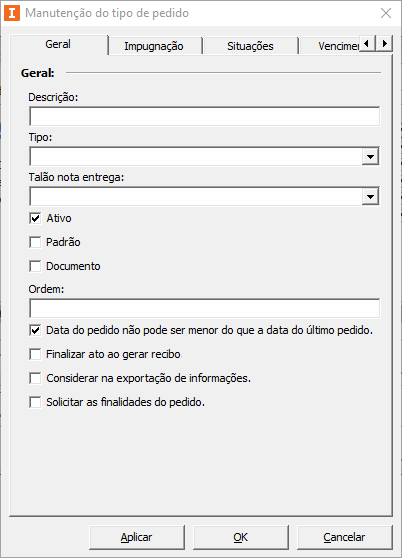Viewport: 402px width, 558px height.
Task: Switch to the Impugnação tab
Action: pyautogui.click(x=154, y=46)
